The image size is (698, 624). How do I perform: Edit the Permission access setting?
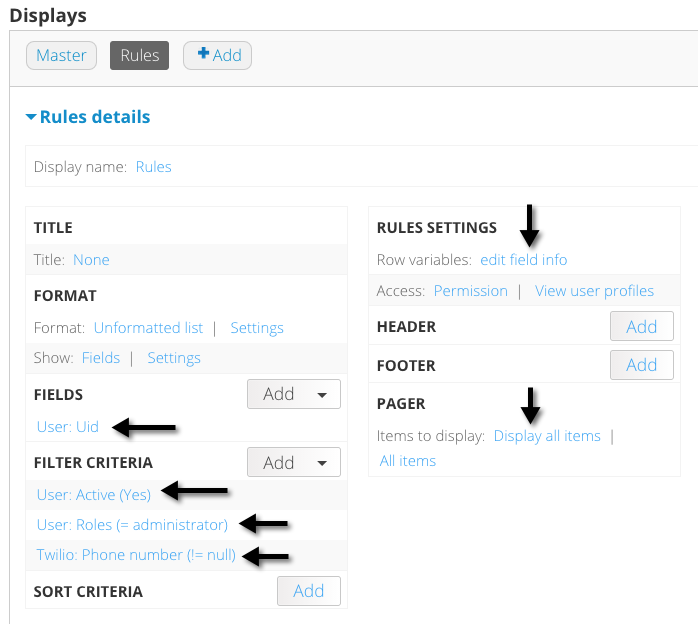[471, 291]
